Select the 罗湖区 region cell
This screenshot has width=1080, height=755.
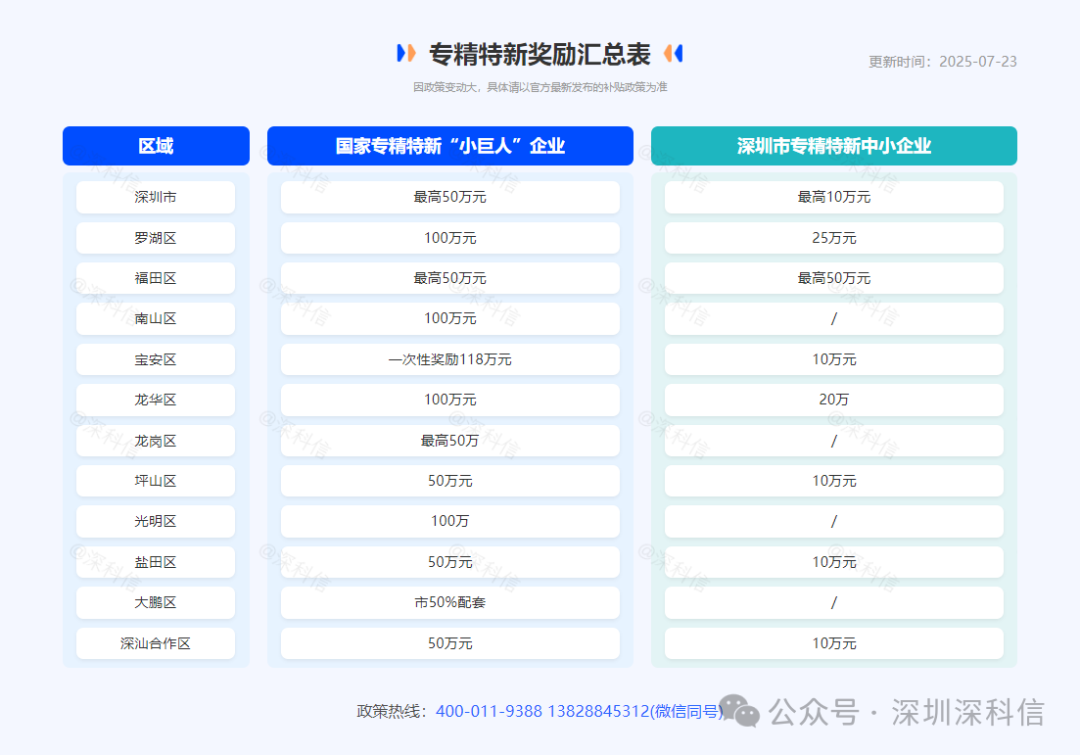tap(155, 238)
